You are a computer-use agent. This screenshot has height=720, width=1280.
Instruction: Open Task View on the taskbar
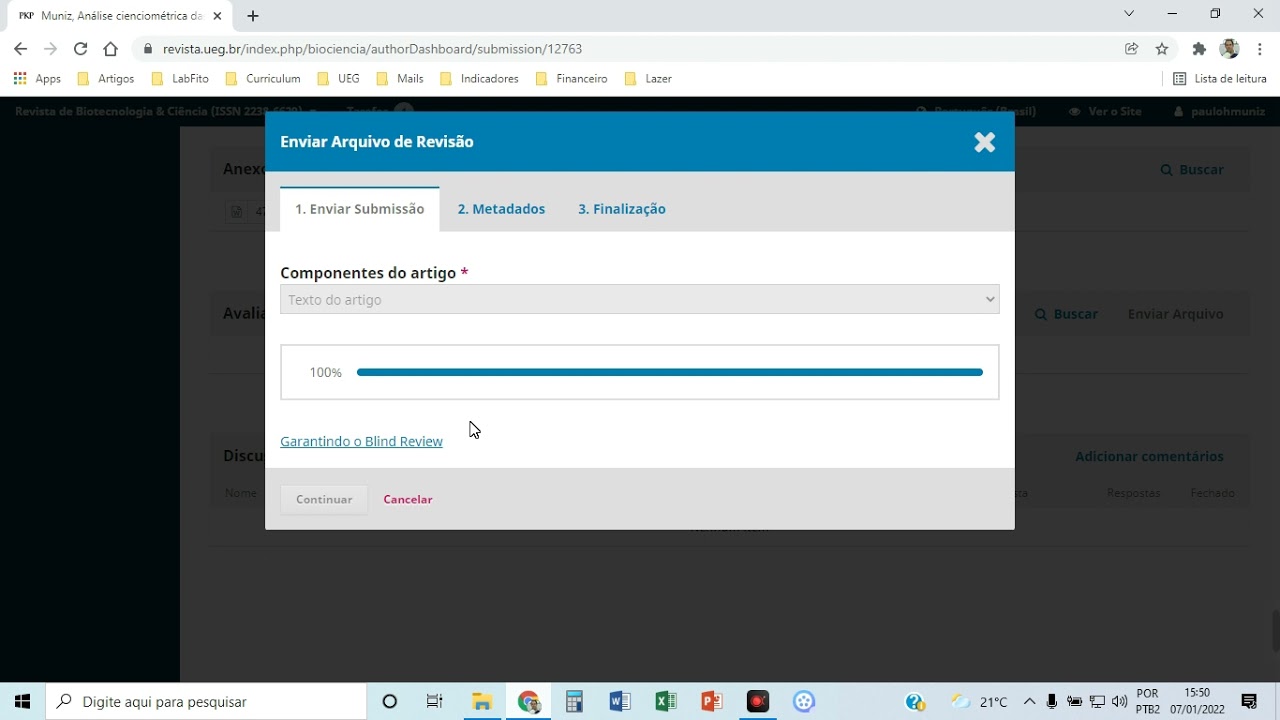(435, 702)
